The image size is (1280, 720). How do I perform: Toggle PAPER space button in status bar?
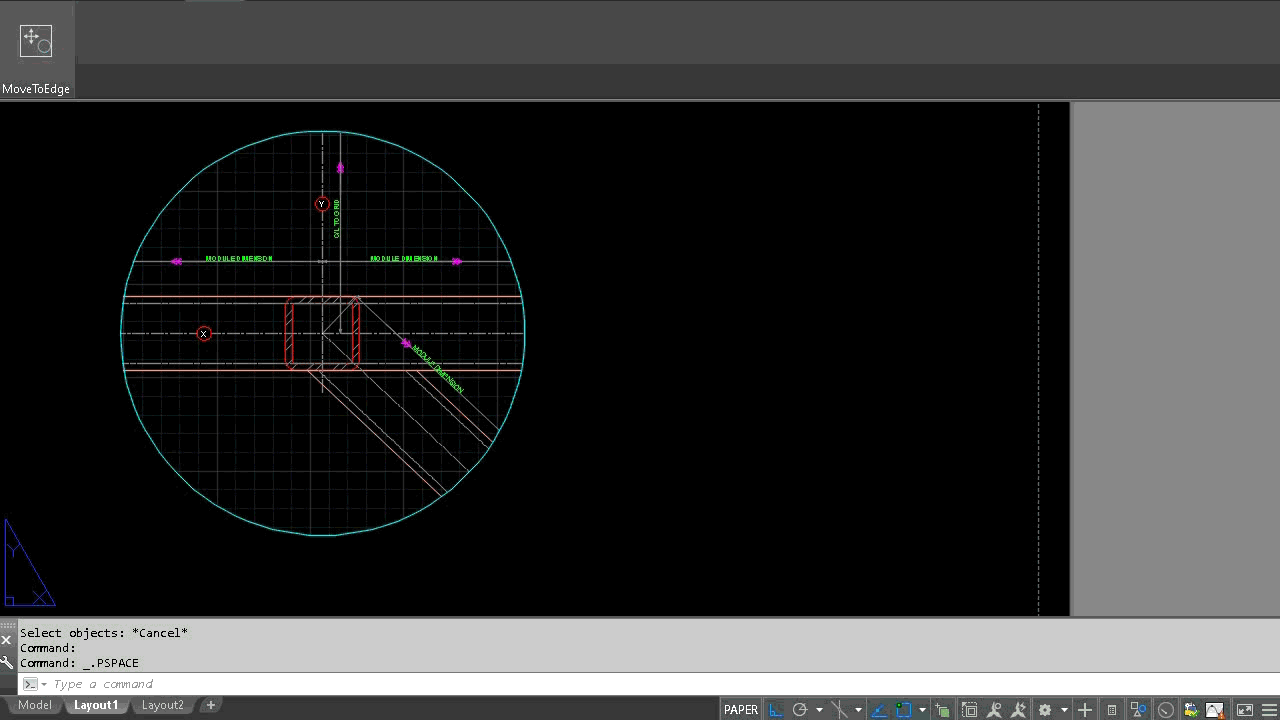(x=741, y=710)
